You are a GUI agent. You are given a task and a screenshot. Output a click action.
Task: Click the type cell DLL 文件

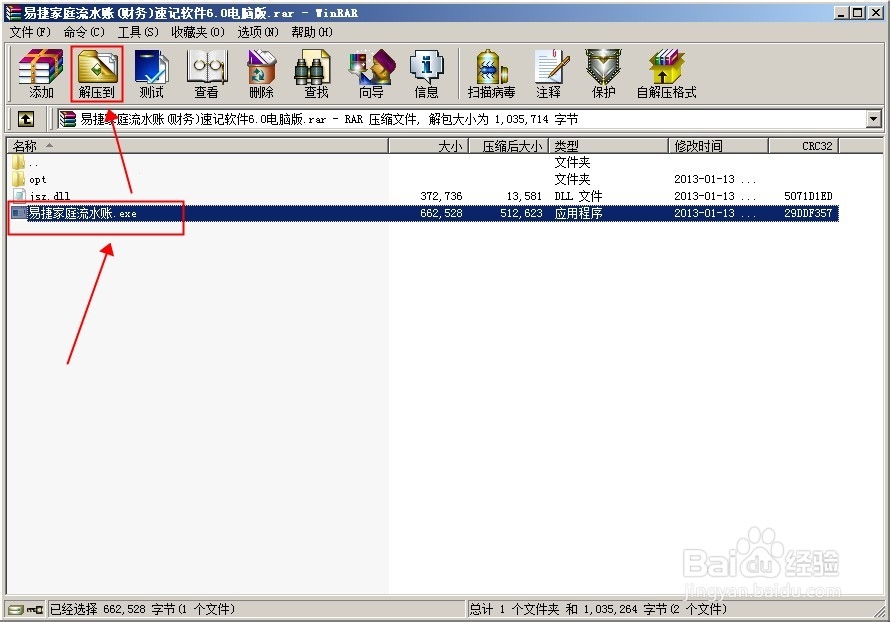pos(578,196)
